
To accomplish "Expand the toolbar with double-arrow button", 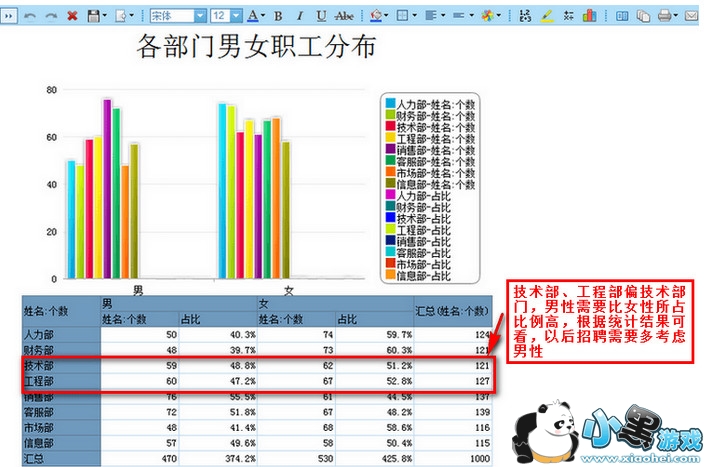I will click(x=9, y=16).
